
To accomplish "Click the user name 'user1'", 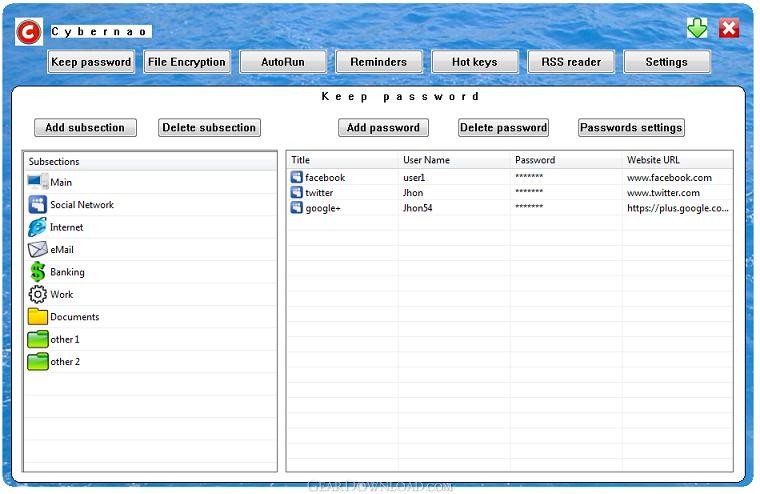I will click(x=414, y=177).
